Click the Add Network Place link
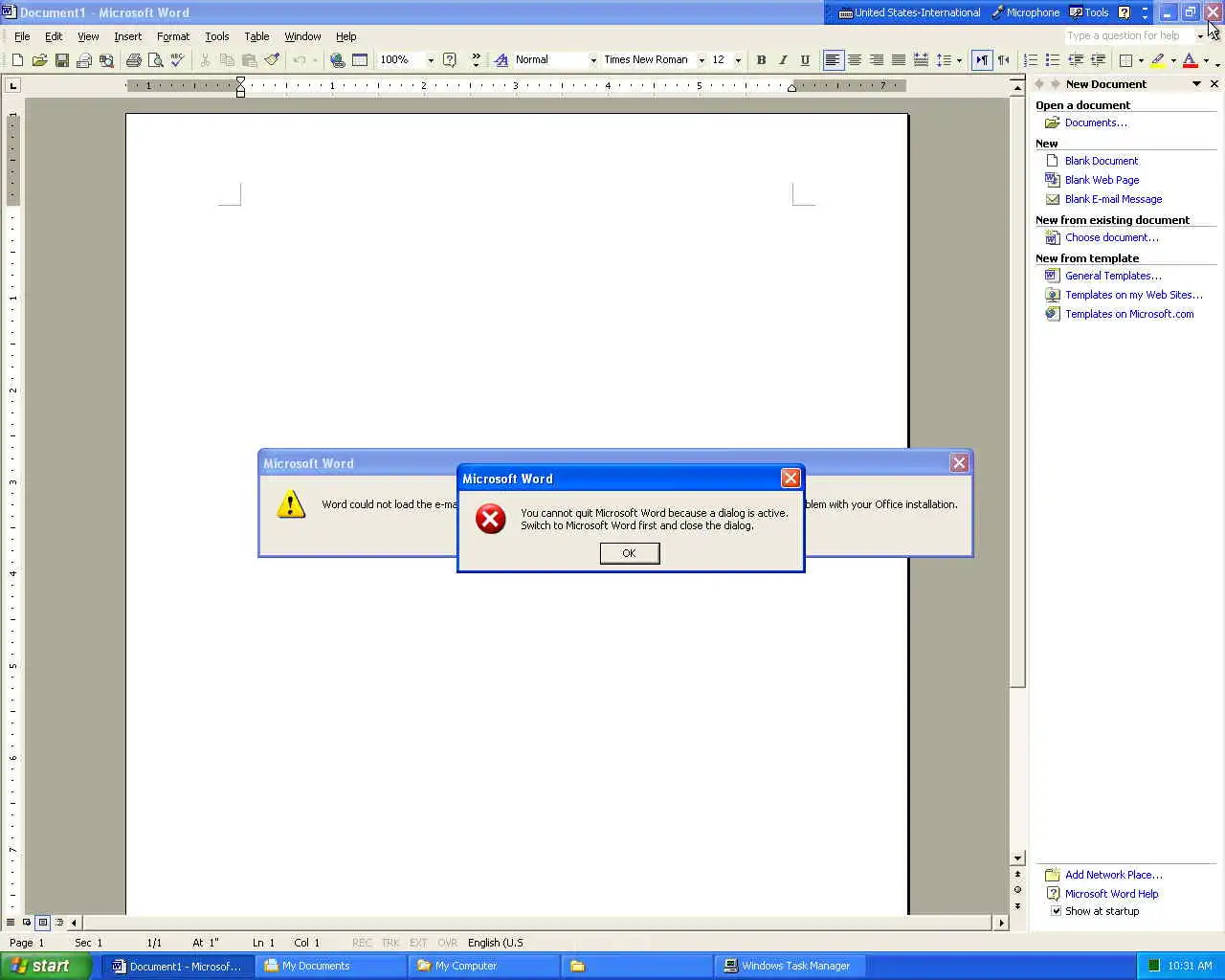The height and width of the screenshot is (980, 1225). tap(1114, 875)
